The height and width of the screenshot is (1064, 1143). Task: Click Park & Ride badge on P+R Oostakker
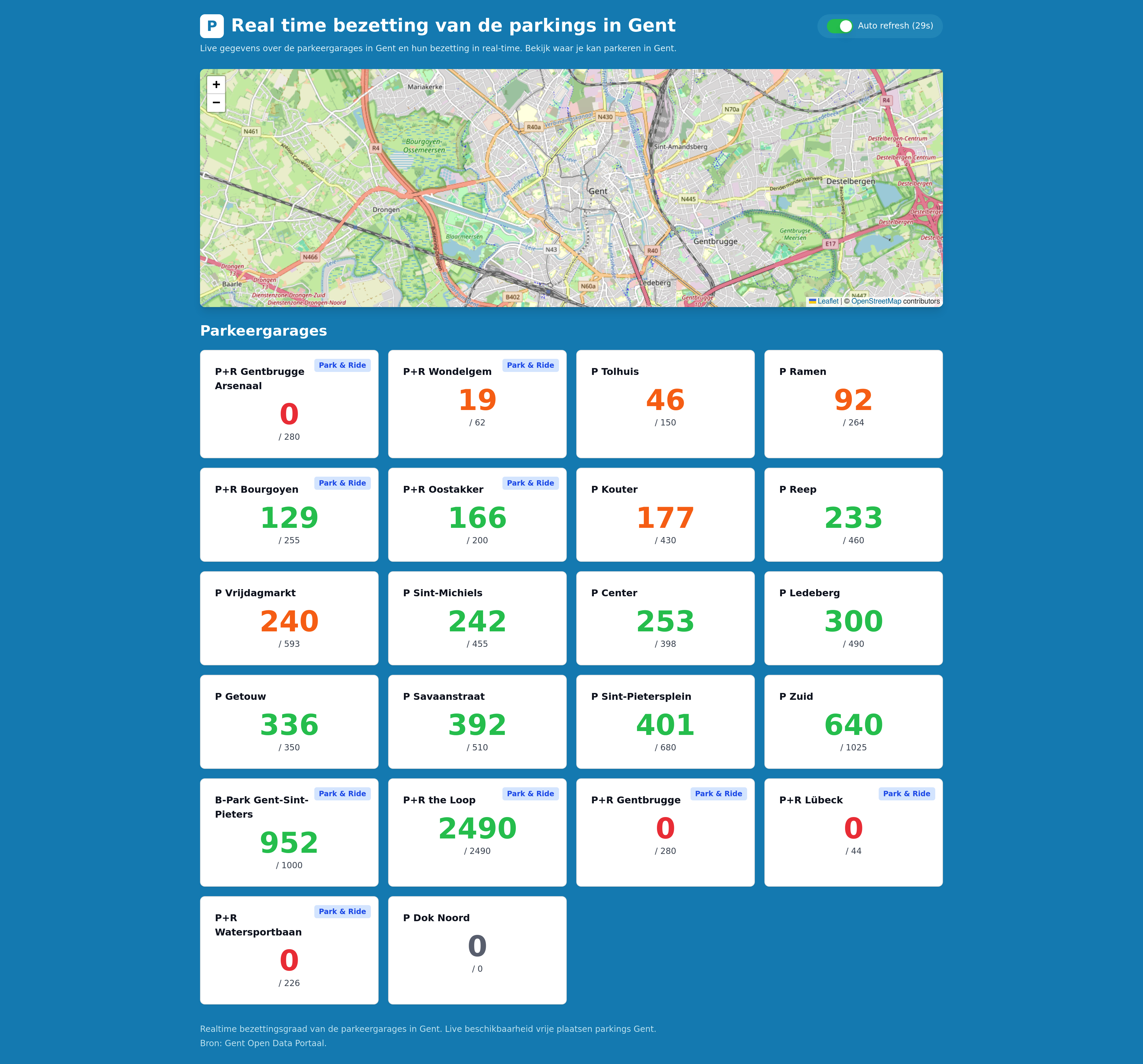pos(530,483)
